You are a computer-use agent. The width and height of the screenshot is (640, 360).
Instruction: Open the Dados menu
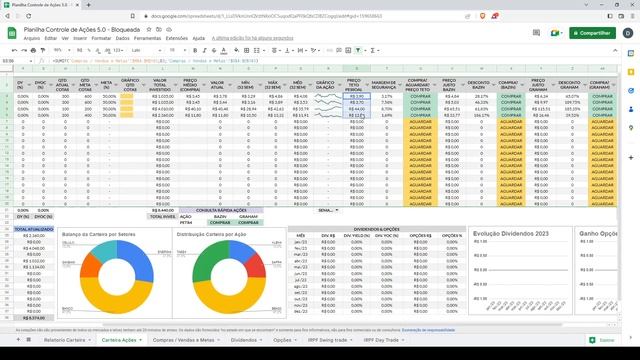click(x=122, y=38)
